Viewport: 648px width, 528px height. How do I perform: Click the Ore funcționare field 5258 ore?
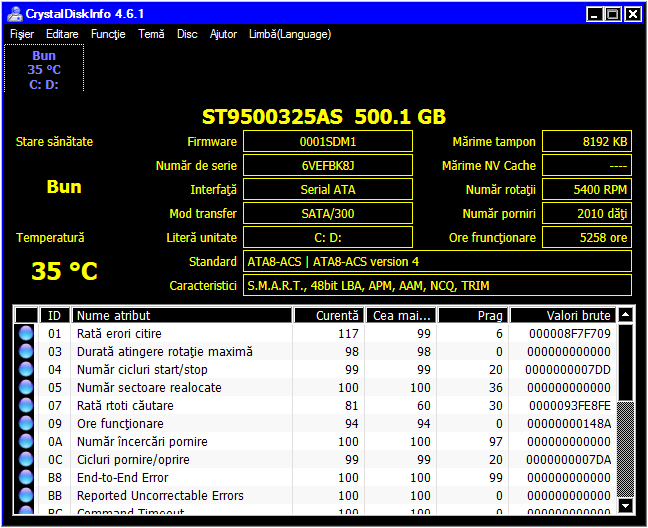[587, 238]
